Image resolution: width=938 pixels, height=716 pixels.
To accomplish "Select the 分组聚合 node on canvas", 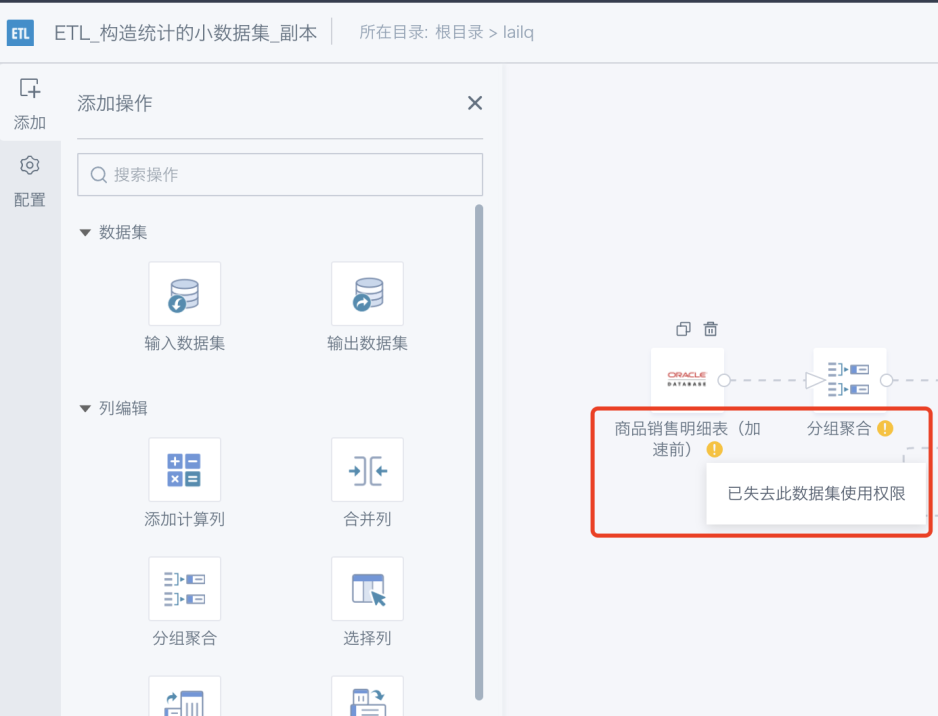I will point(849,380).
